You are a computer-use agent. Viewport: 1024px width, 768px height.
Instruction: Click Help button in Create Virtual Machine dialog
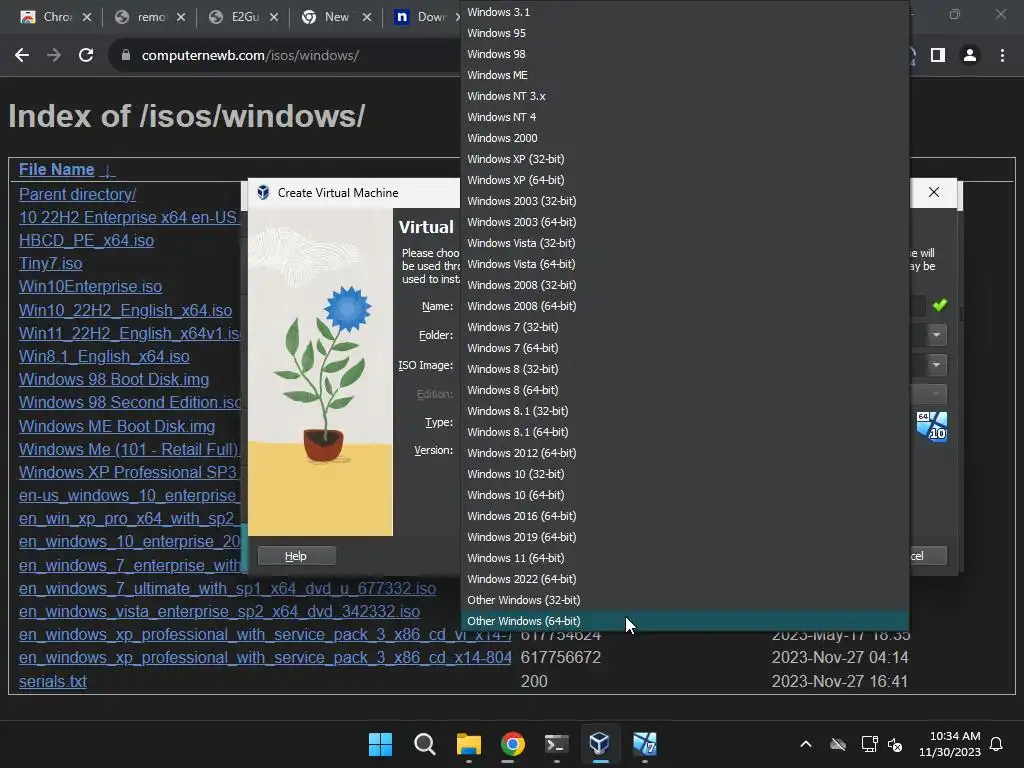tap(296, 556)
